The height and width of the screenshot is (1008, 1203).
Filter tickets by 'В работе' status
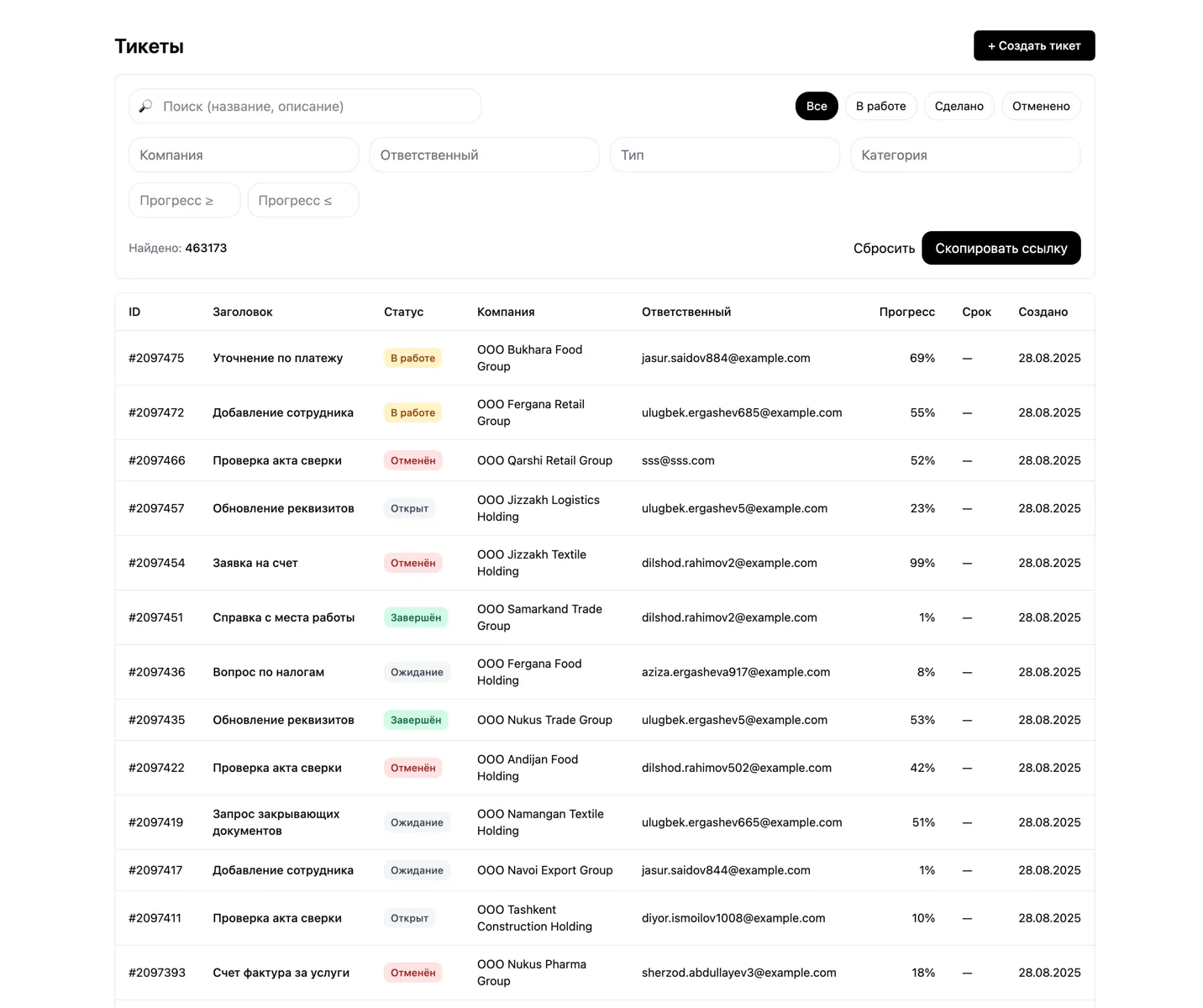[x=880, y=106]
